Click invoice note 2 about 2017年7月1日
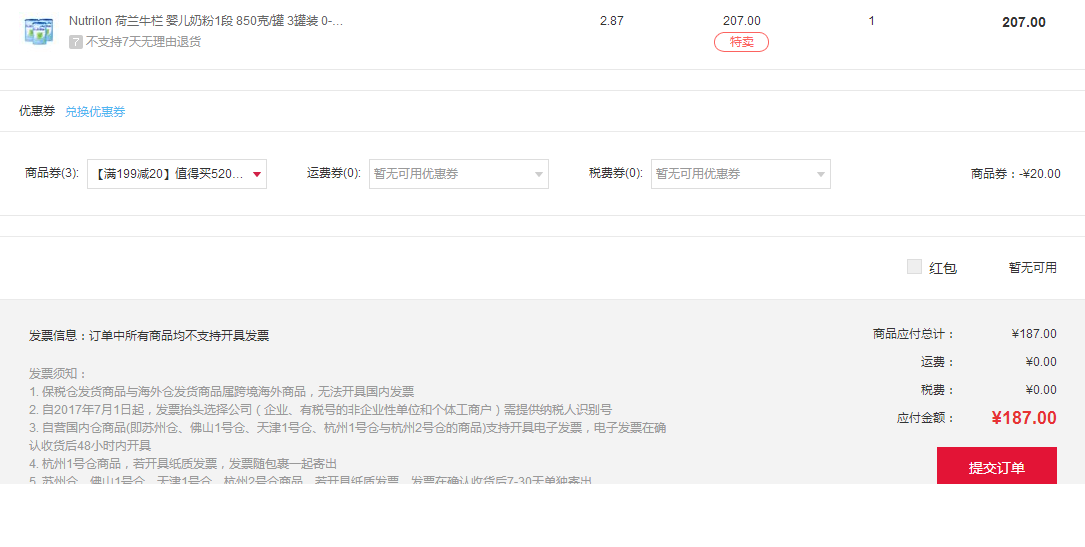 coord(320,409)
